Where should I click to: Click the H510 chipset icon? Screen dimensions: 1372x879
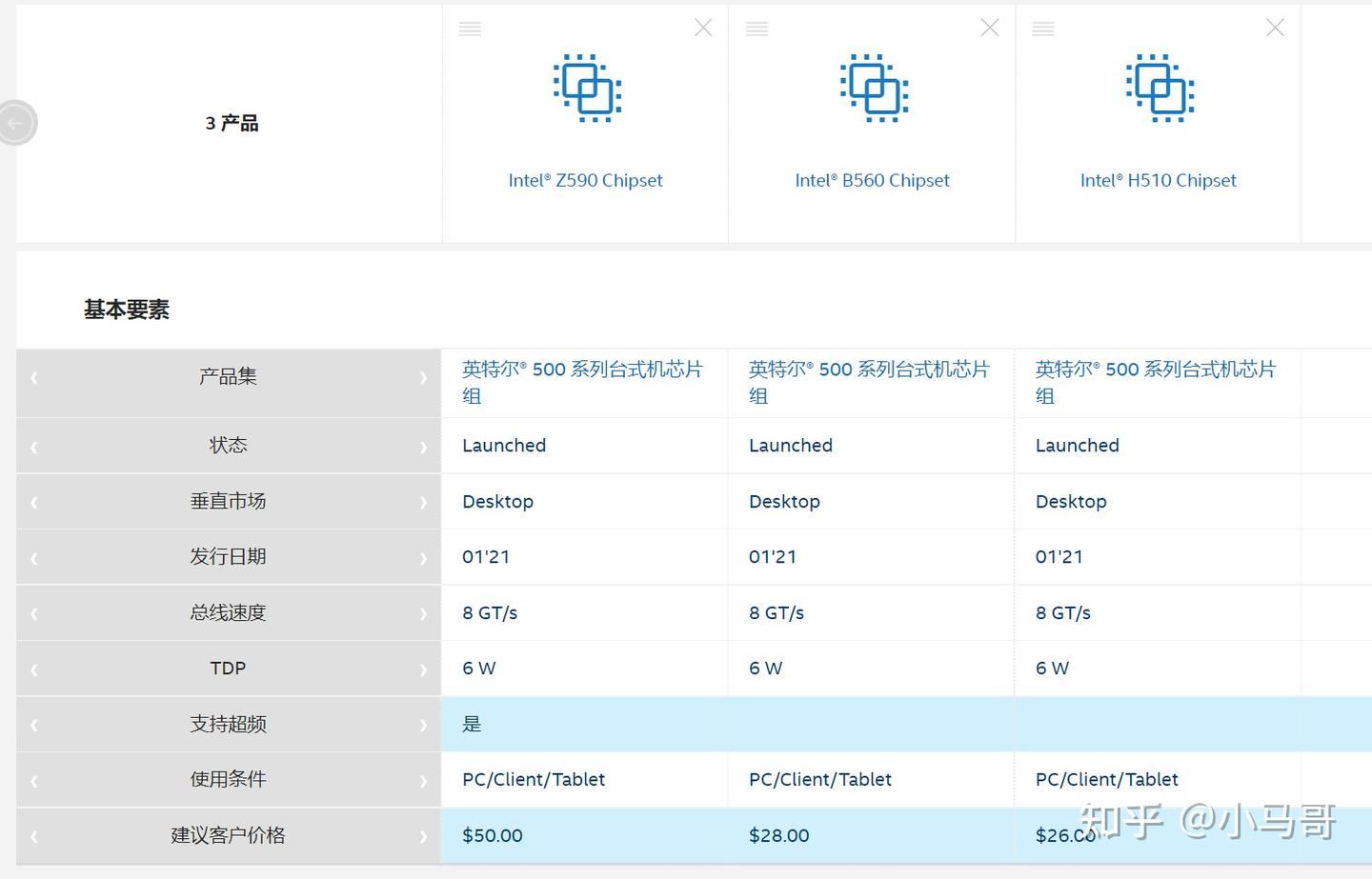coord(1160,89)
